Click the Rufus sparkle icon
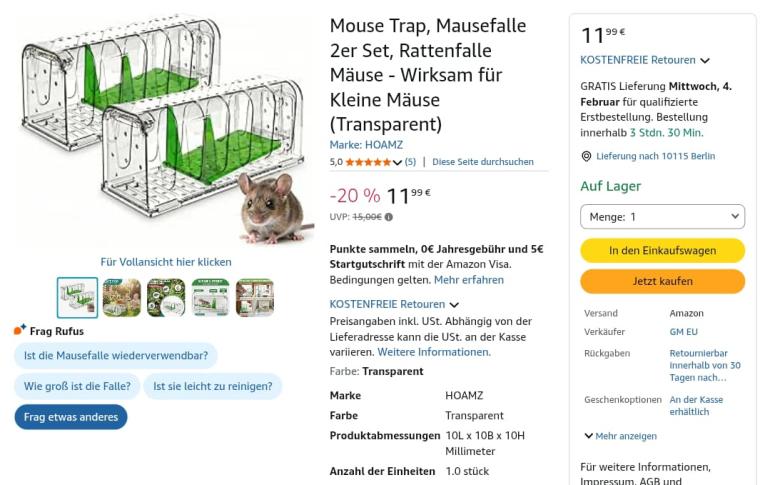 (x=19, y=330)
